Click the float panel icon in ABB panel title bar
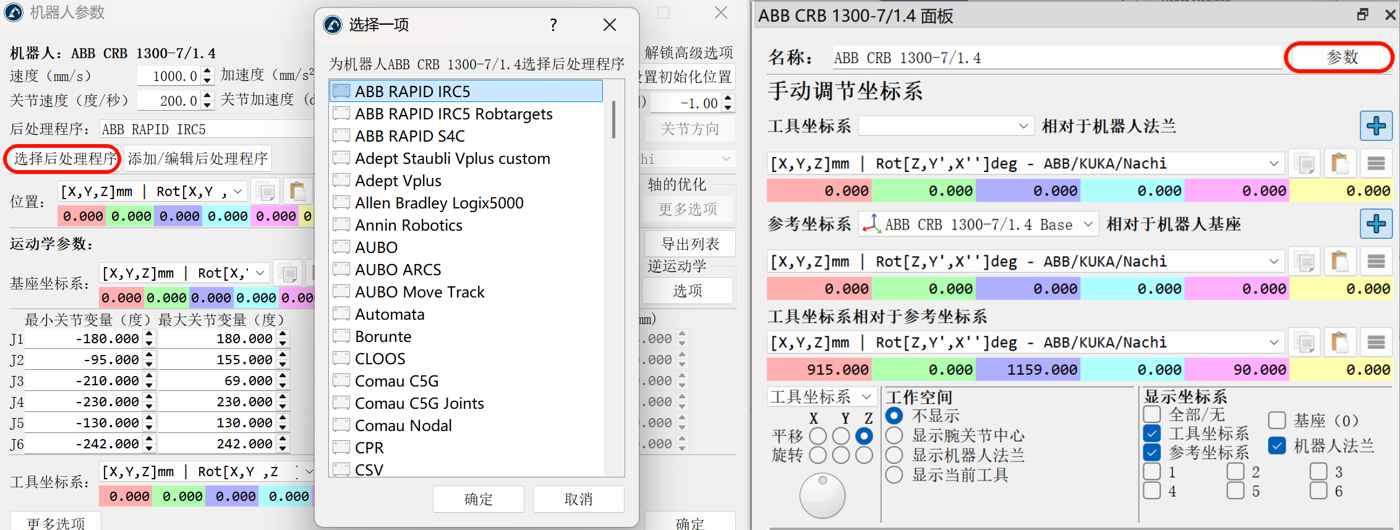 pos(1362,15)
